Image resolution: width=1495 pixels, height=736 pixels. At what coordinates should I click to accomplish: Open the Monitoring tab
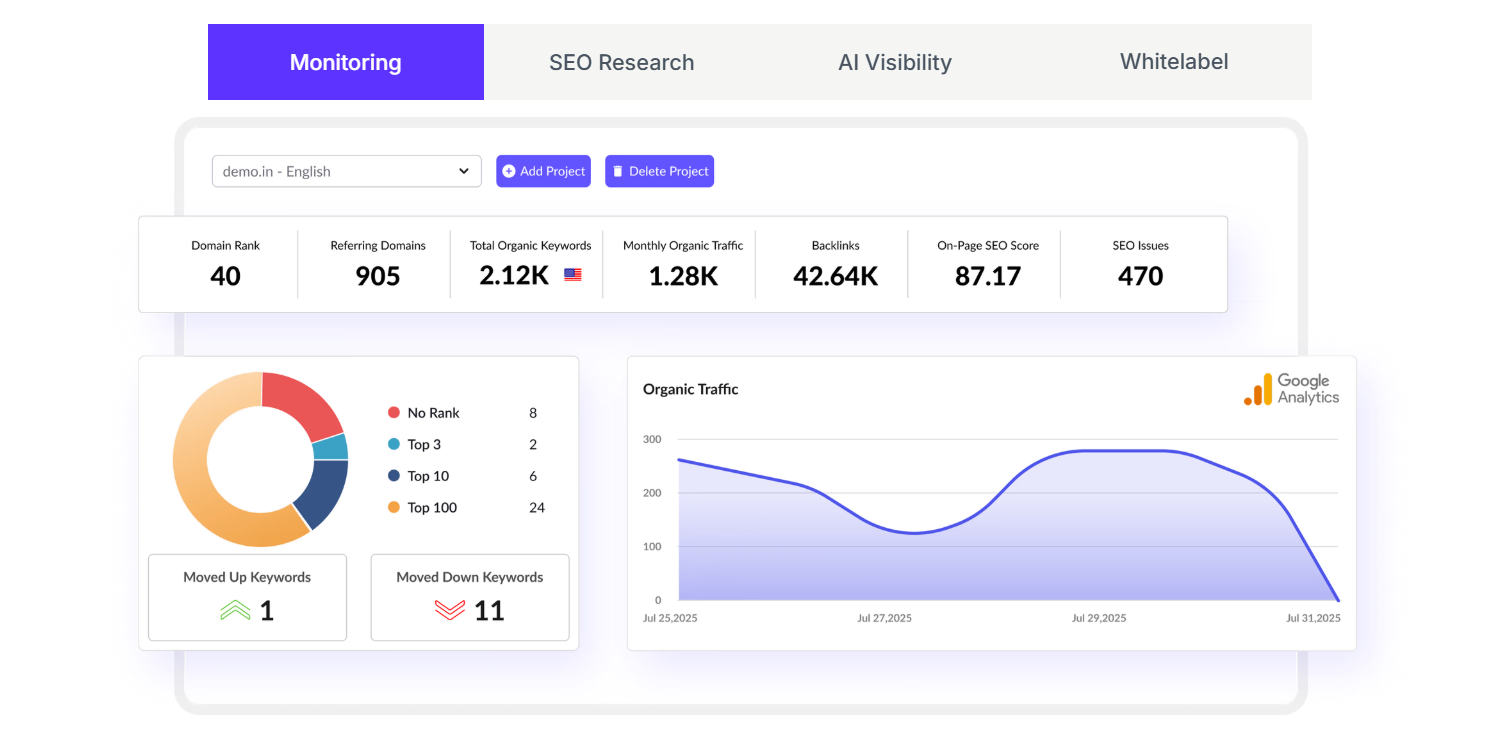pyautogui.click(x=346, y=62)
